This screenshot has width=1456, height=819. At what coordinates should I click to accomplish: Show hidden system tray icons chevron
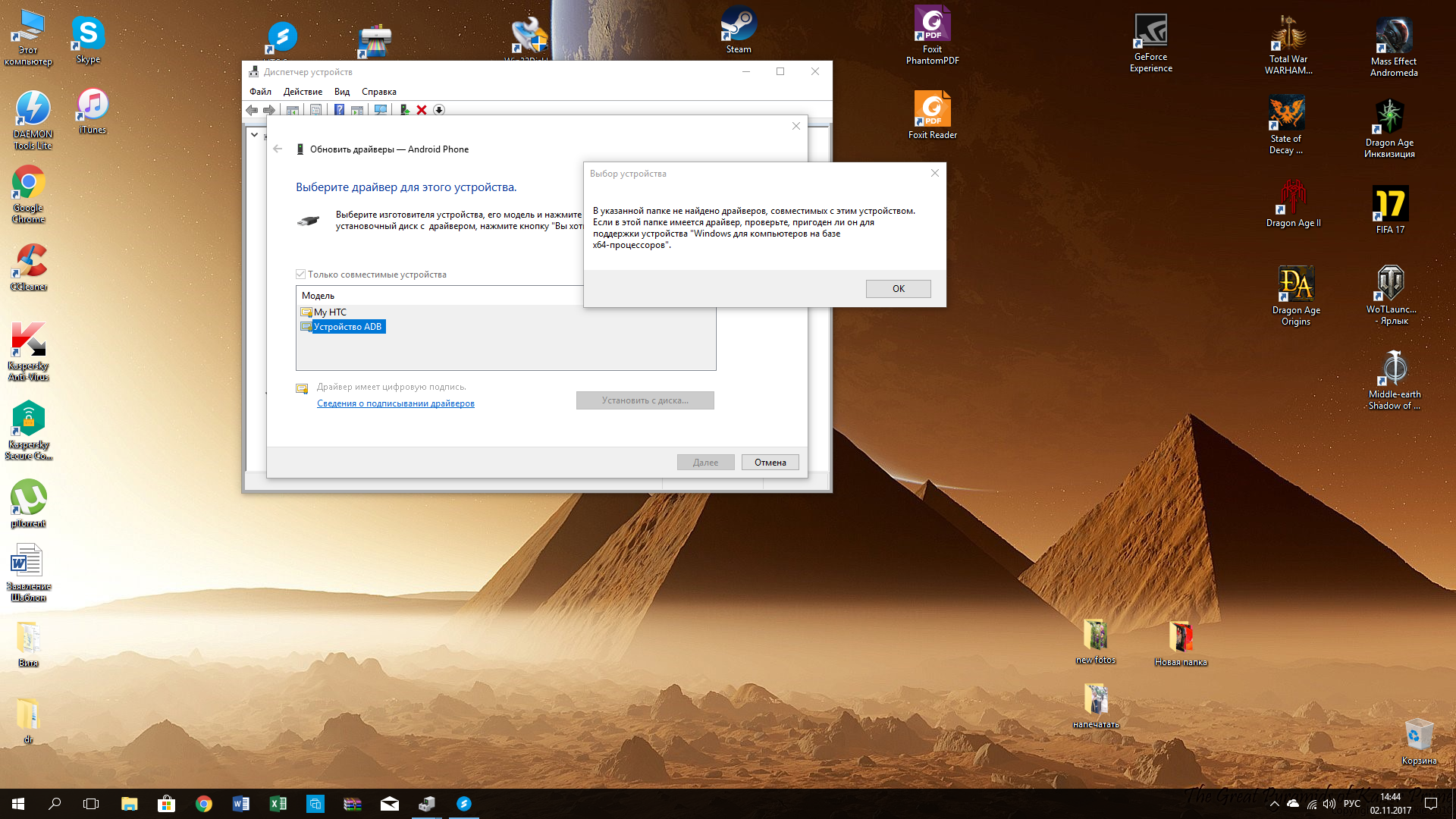coord(1274,804)
